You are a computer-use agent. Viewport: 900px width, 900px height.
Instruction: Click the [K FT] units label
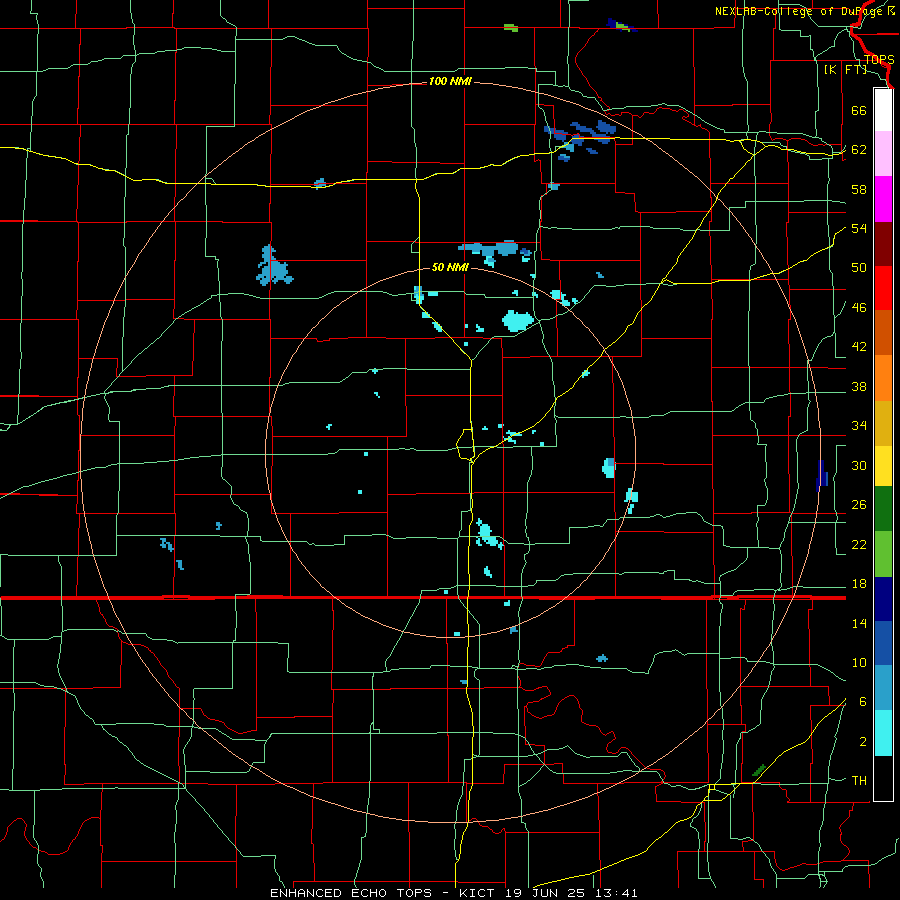pos(845,70)
